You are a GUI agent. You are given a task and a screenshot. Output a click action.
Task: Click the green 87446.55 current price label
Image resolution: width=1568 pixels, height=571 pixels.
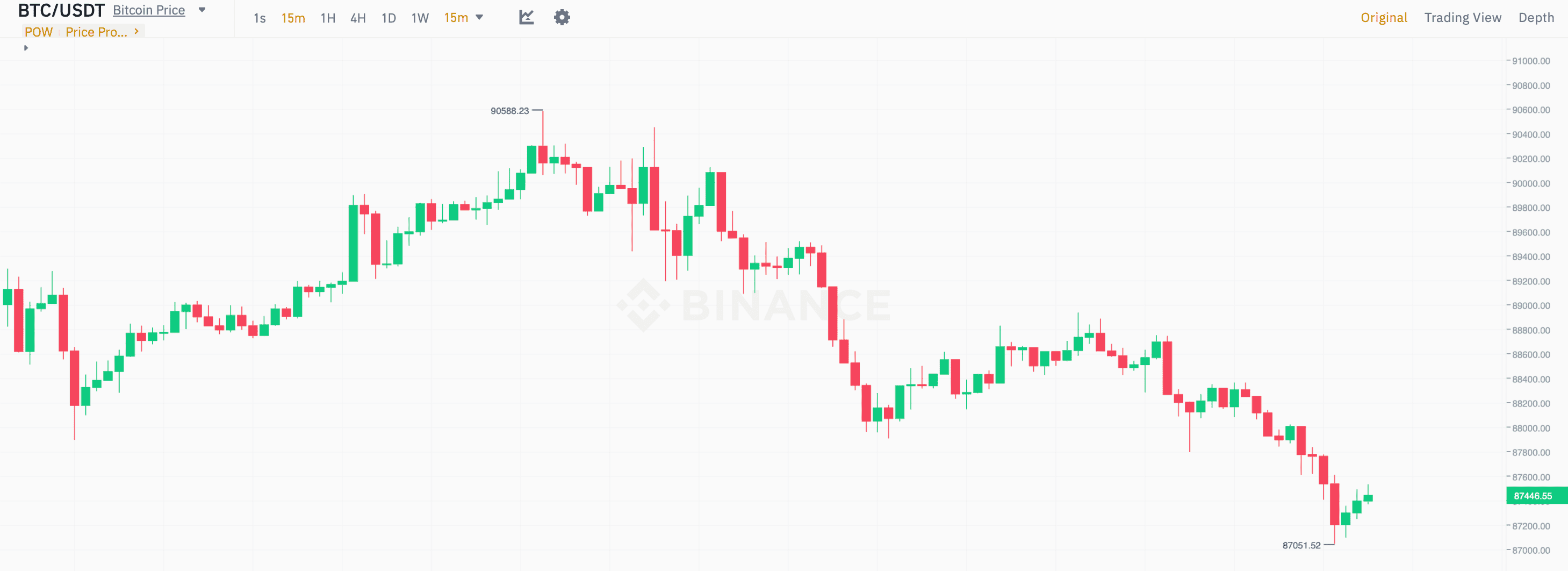pos(1533,496)
